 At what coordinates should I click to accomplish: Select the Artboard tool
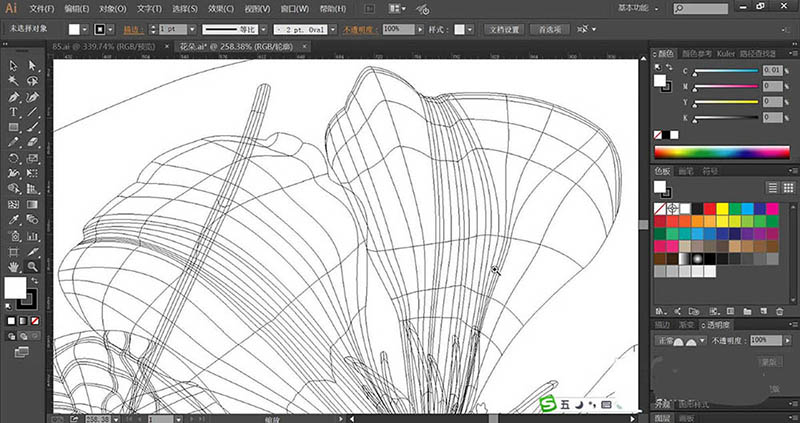[13, 252]
